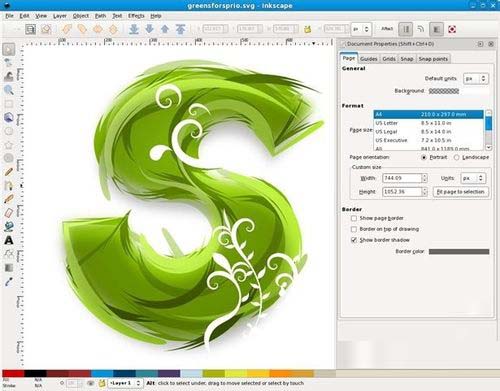The height and width of the screenshot is (391, 500).
Task: Open the Border color swatch
Action: 459,252
